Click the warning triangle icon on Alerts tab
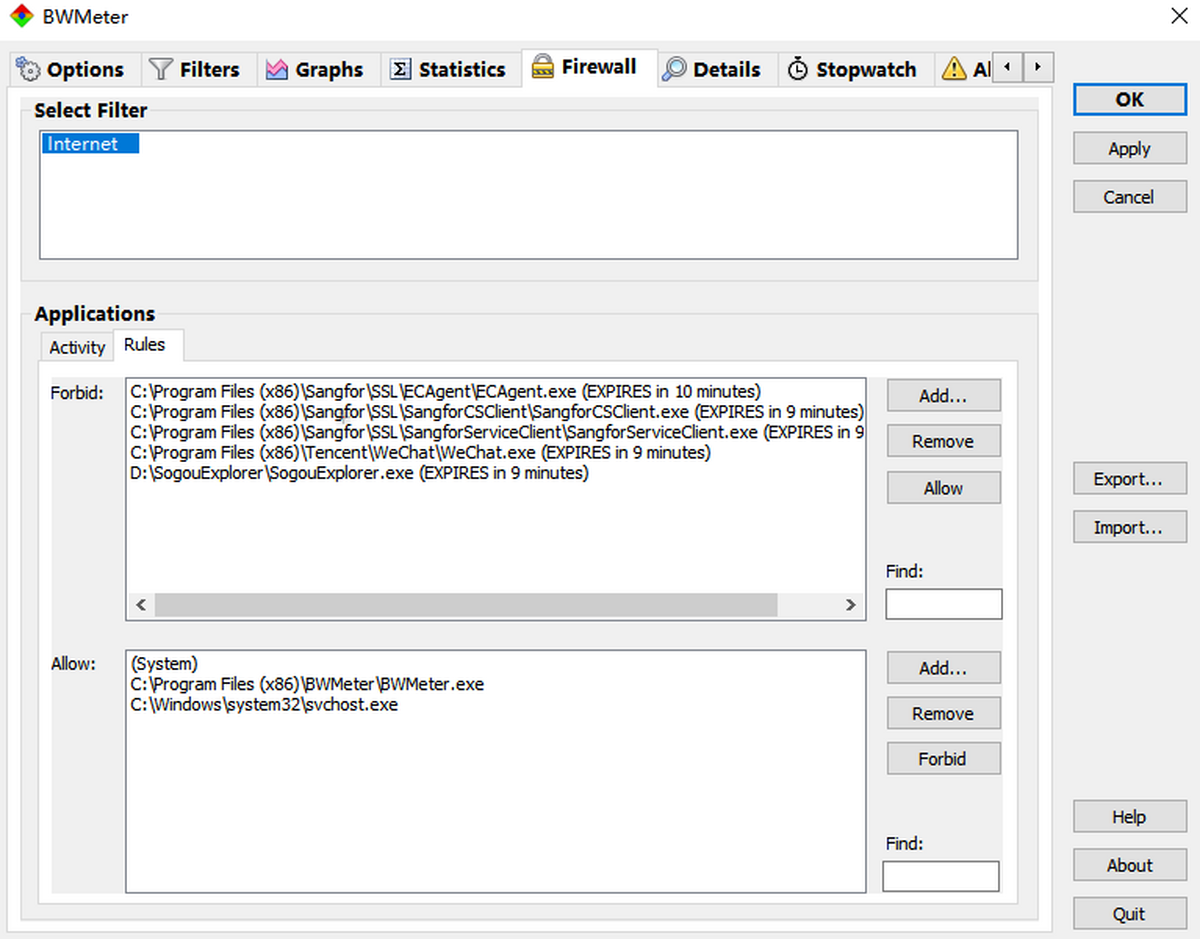Image resolution: width=1200 pixels, height=939 pixels. [954, 69]
